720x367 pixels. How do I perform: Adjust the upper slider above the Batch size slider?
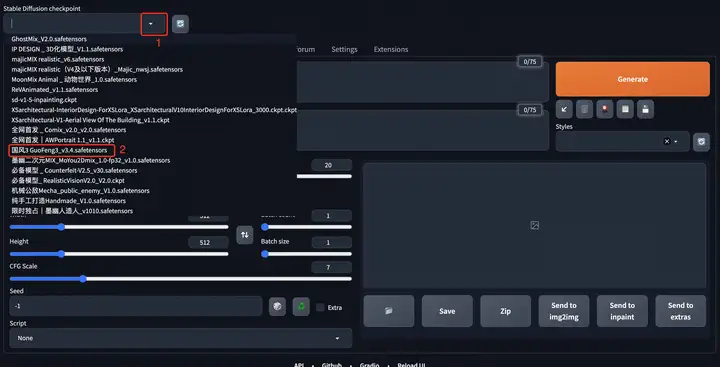306,227
